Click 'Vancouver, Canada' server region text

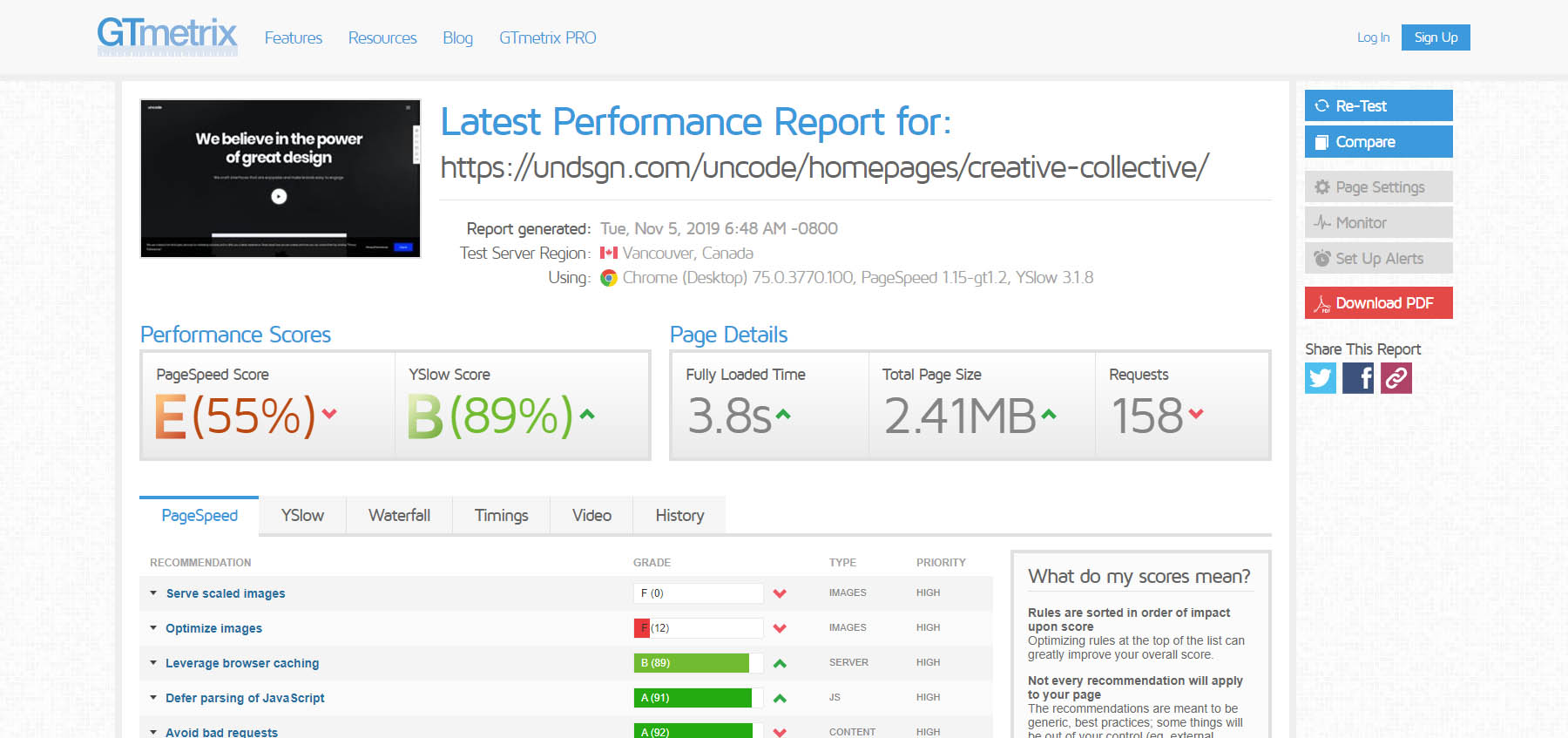click(x=688, y=254)
